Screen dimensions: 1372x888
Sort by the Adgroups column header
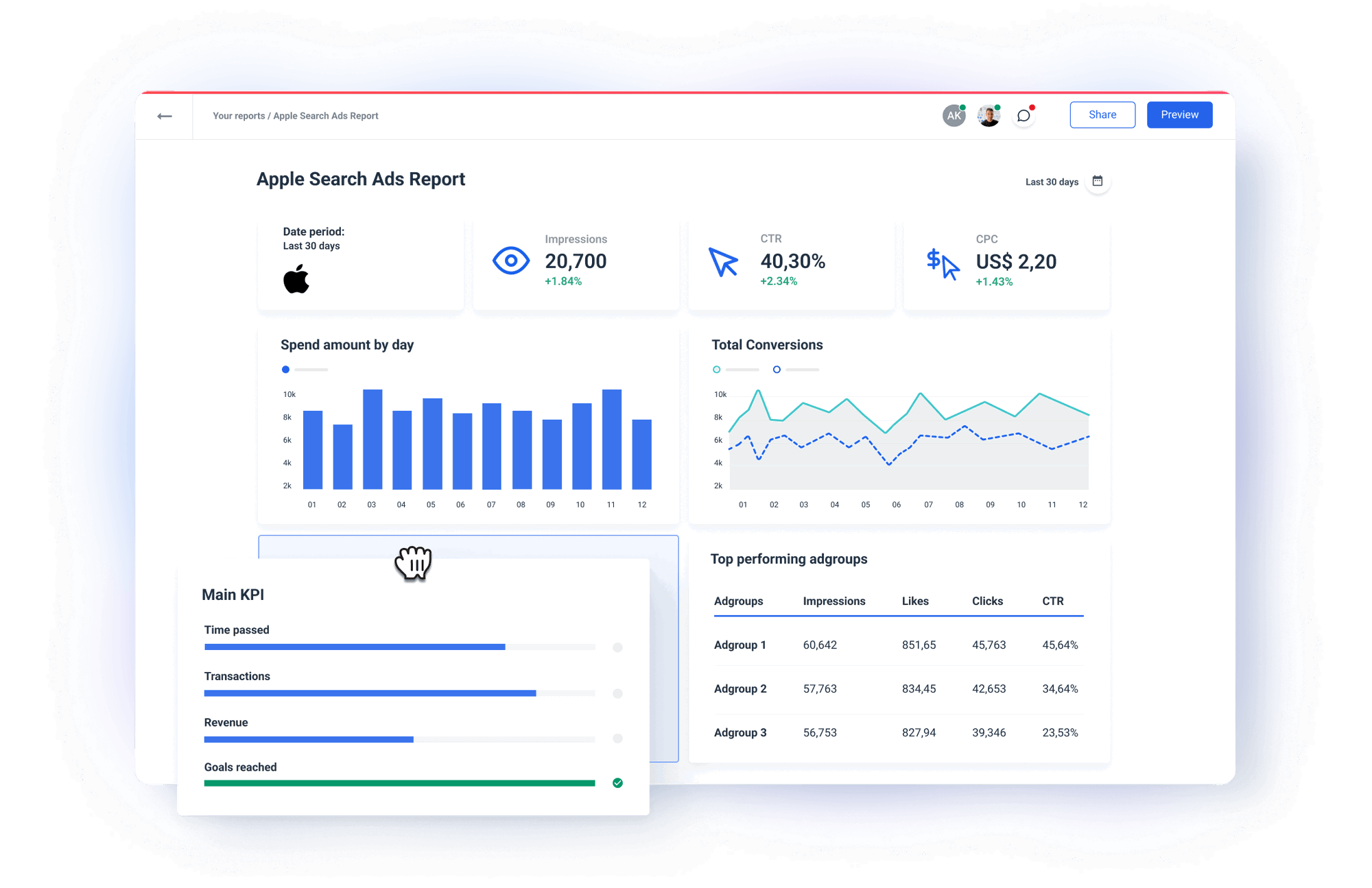point(738,601)
